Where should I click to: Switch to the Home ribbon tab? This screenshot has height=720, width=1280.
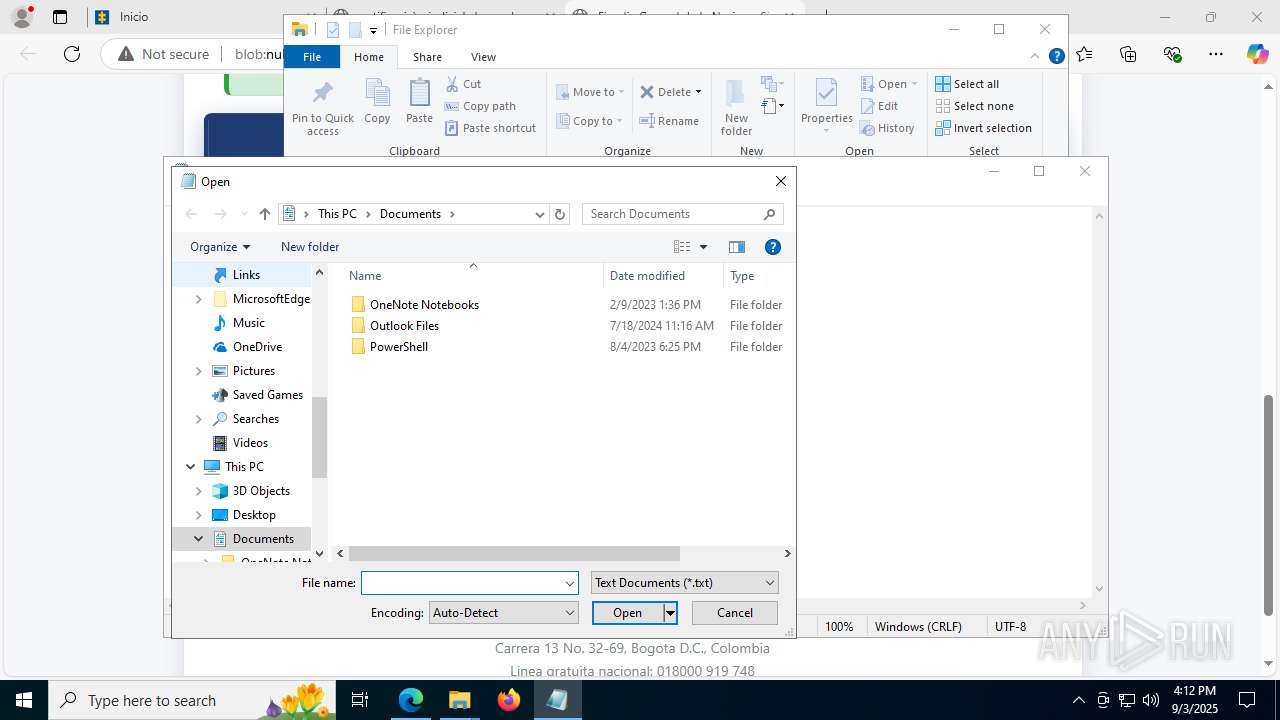pyautogui.click(x=369, y=57)
